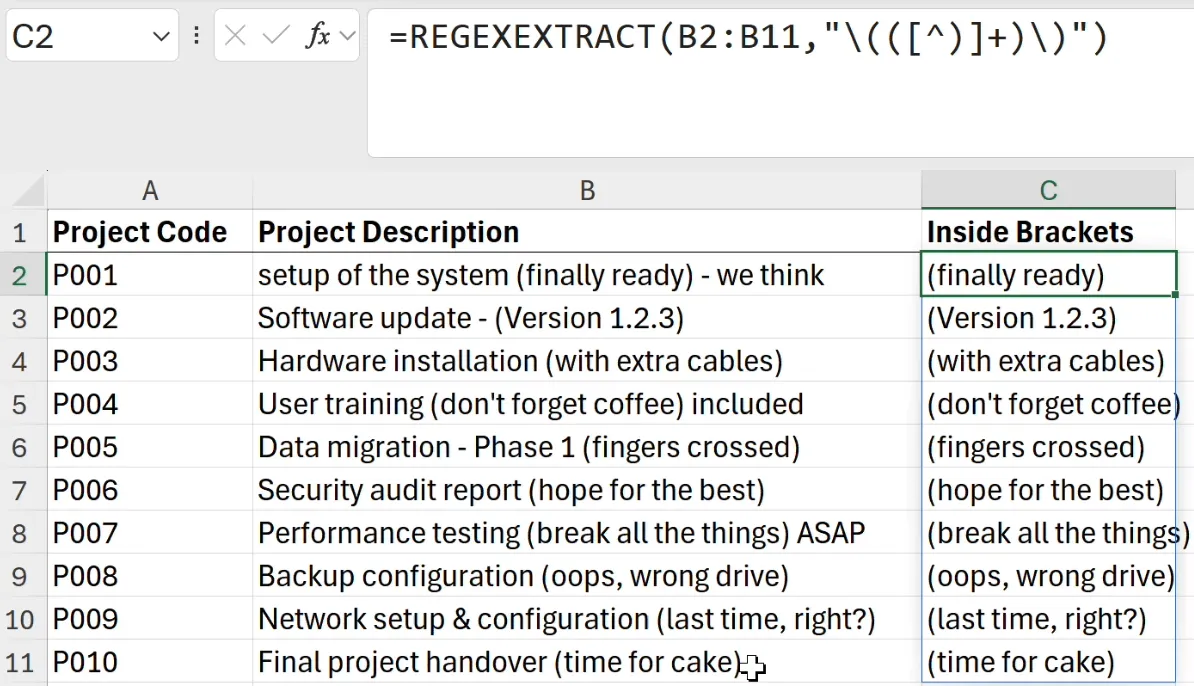Select the Inside Brackets header cell C1
This screenshot has height=686, width=1194.
pyautogui.click(x=1048, y=231)
